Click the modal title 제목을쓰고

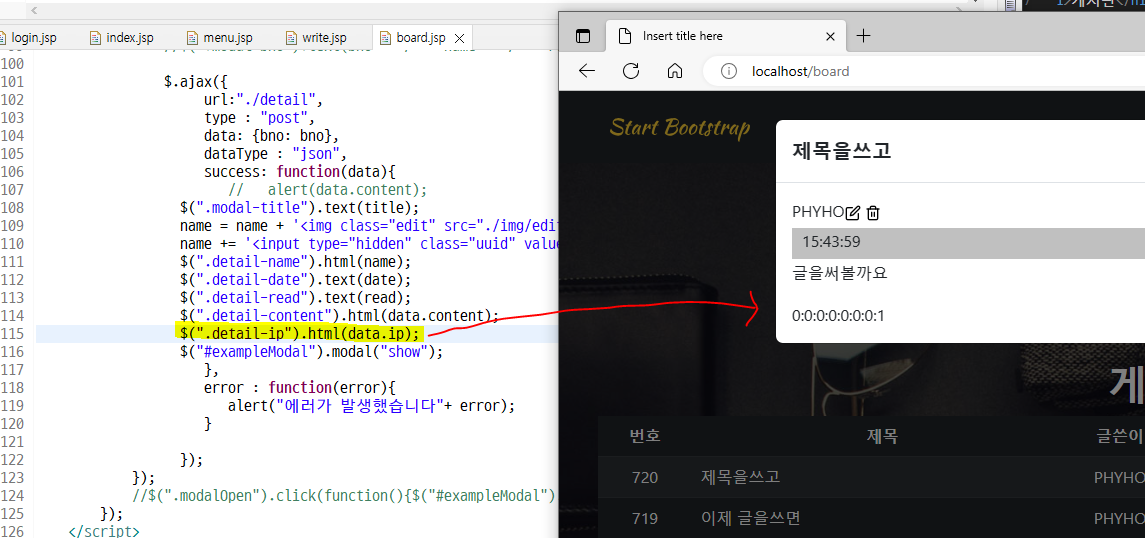pyautogui.click(x=841, y=151)
